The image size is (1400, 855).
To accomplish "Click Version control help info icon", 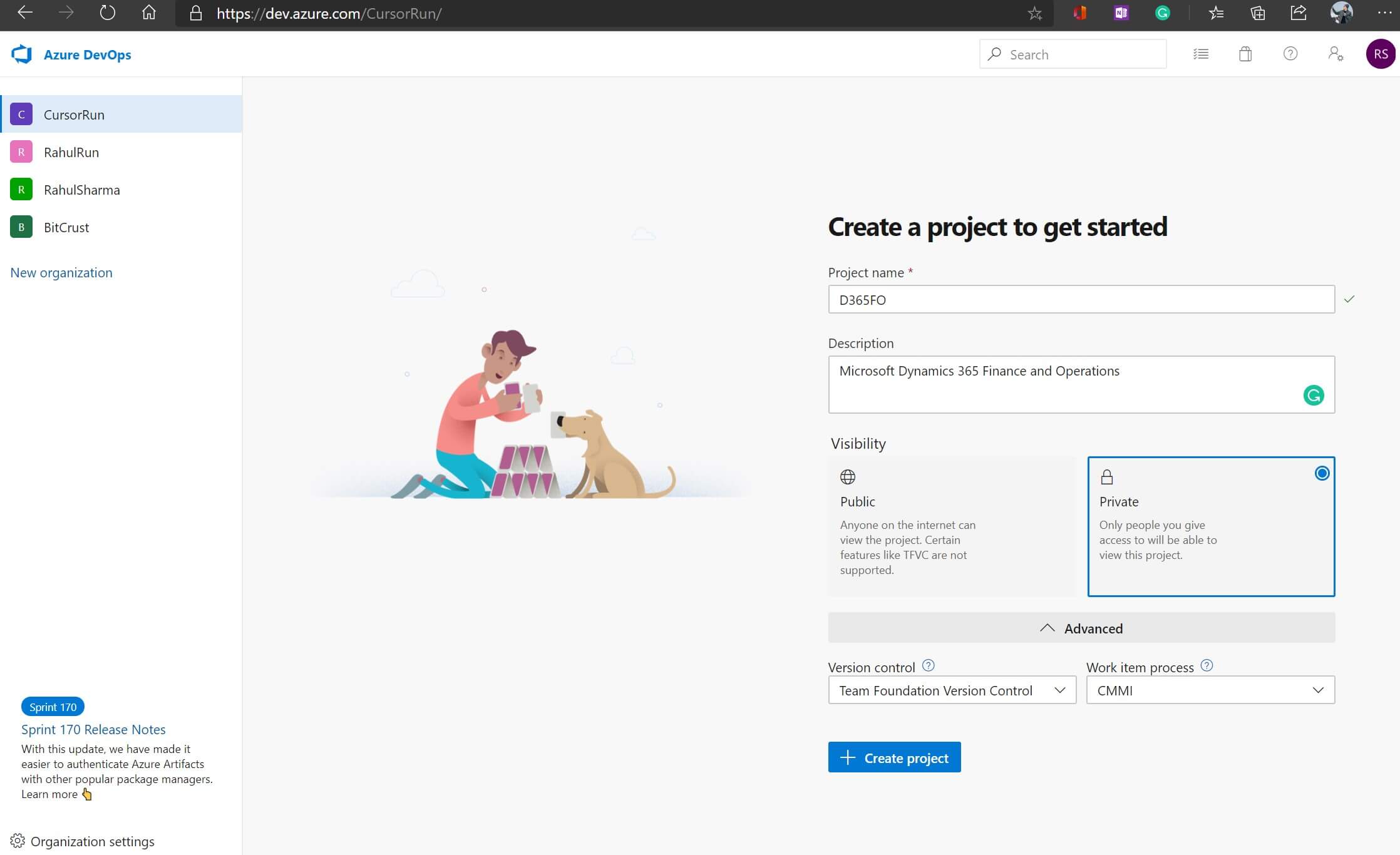I will point(929,666).
